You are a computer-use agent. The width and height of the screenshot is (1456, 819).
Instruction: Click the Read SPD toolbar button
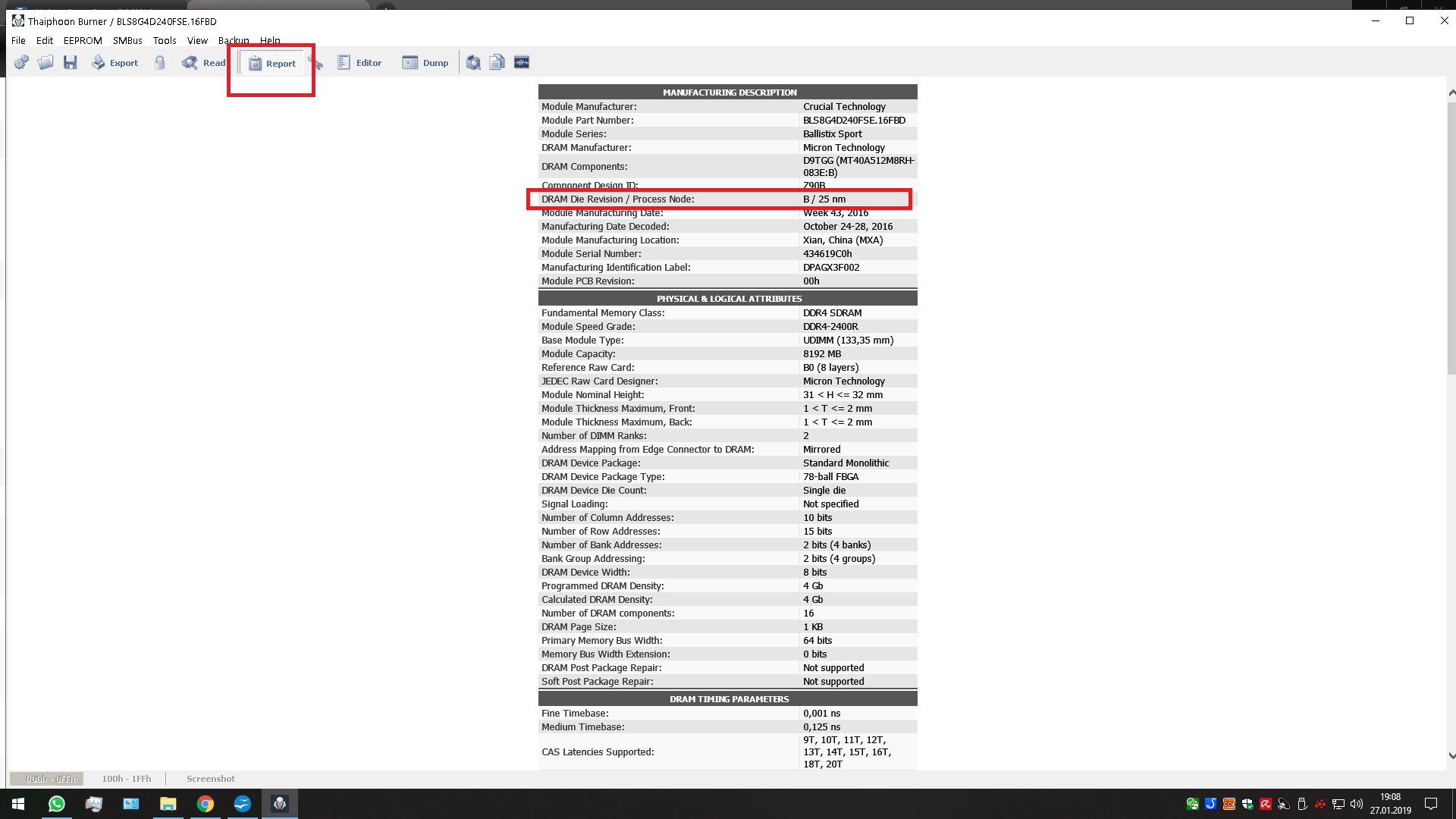203,63
